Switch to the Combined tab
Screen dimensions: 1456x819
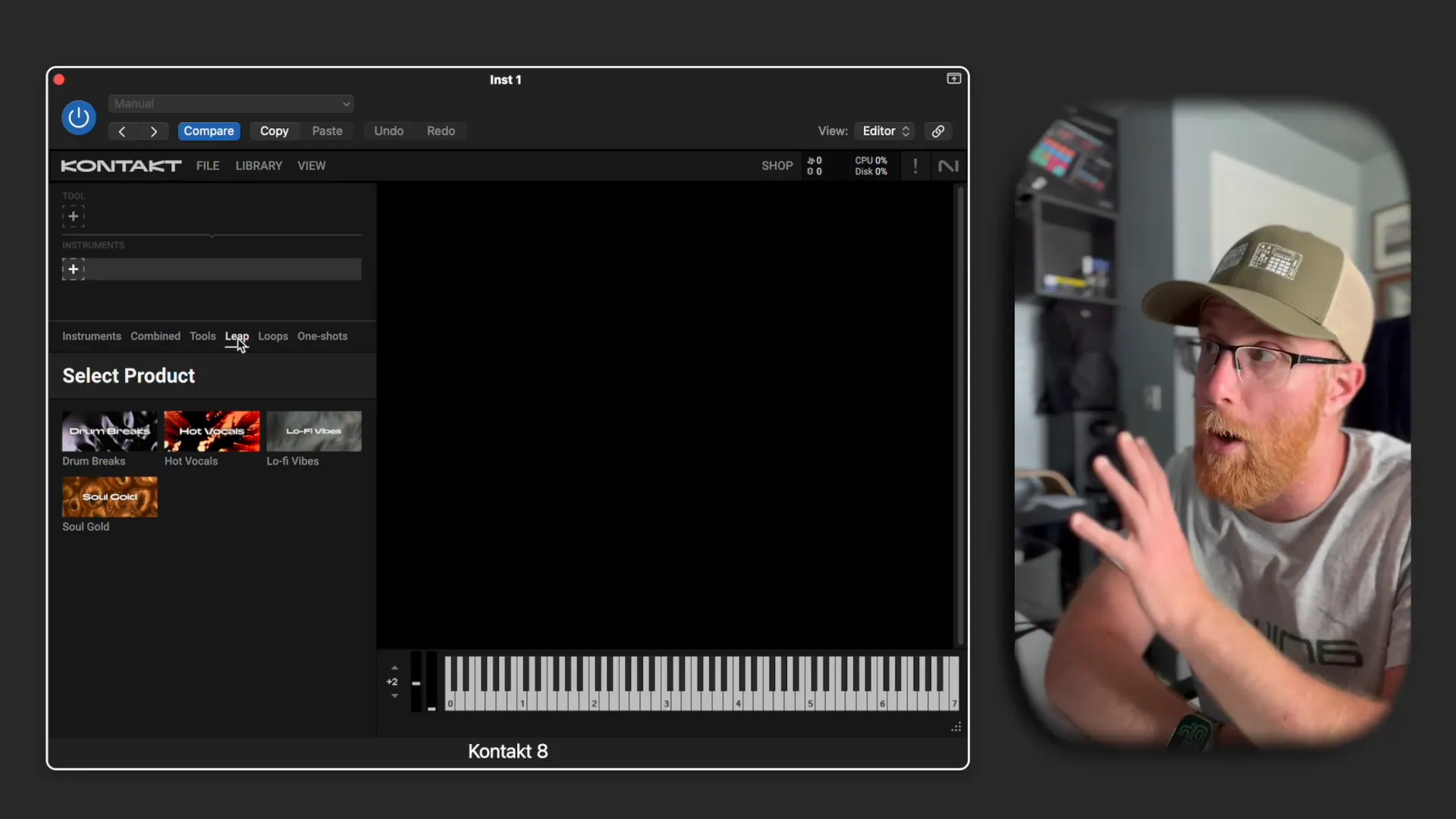155,337
